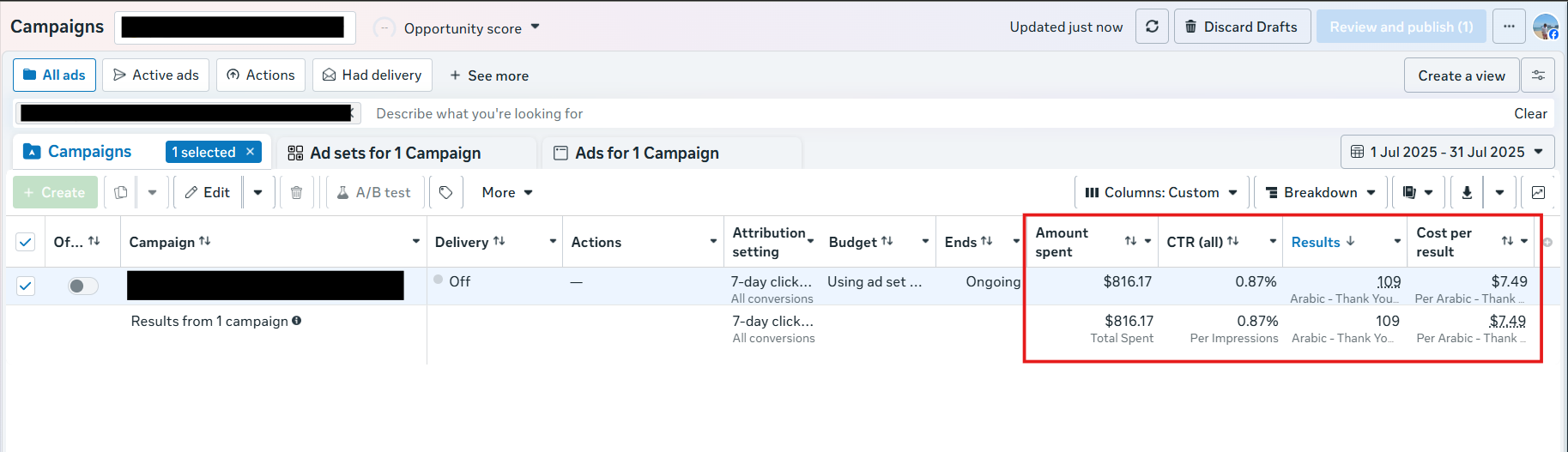This screenshot has height=452, width=1568.
Task: Click Clear in the search bar
Action: (1530, 113)
